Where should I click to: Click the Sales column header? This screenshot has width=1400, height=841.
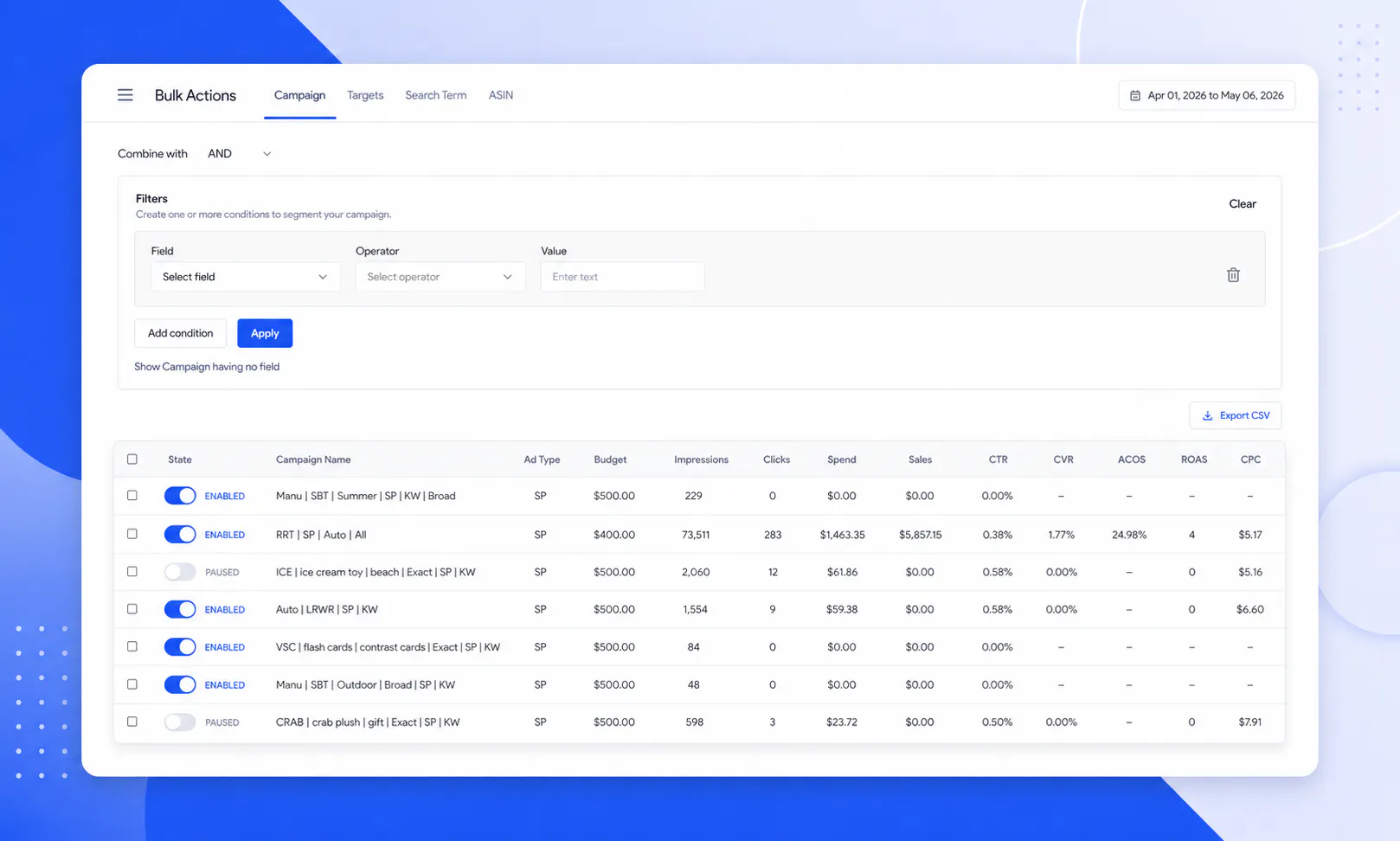tap(920, 459)
